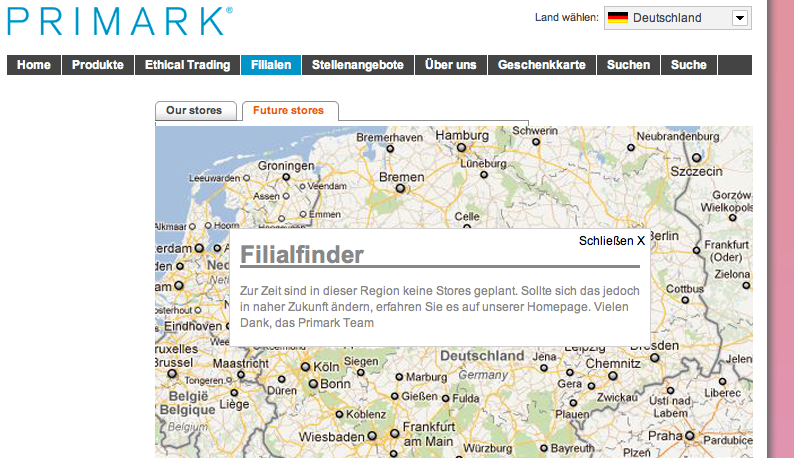794x458 pixels.
Task: Click the Chemnitz map marker
Action: point(613,376)
